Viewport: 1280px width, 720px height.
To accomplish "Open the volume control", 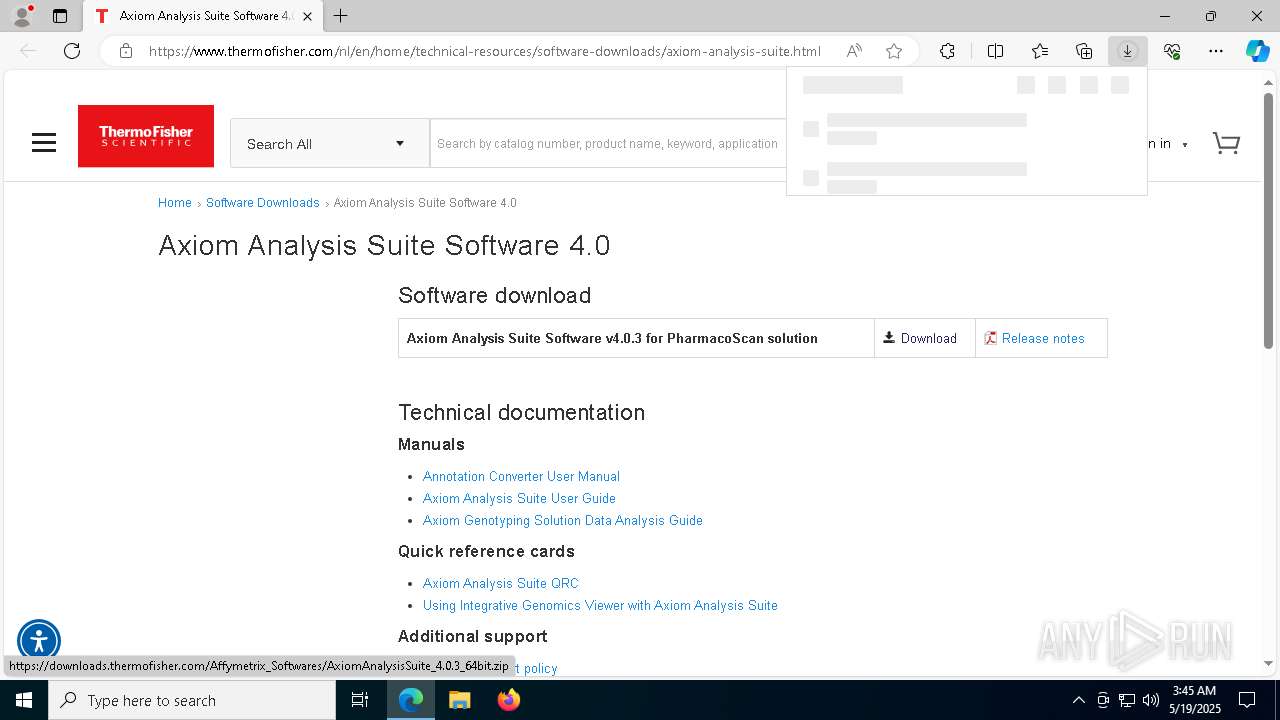I will point(1151,700).
